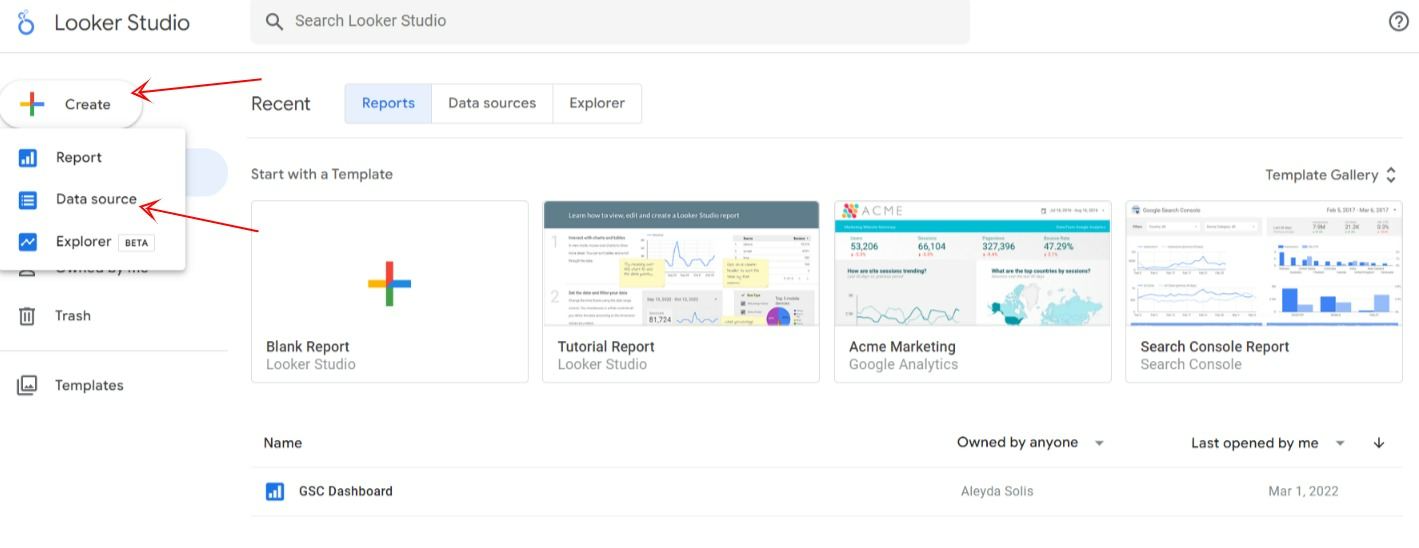Click the search magnifier icon

point(273,21)
